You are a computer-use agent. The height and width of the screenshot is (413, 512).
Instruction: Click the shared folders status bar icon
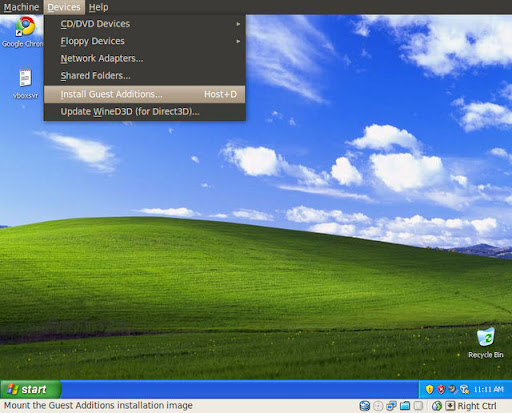pyautogui.click(x=405, y=406)
